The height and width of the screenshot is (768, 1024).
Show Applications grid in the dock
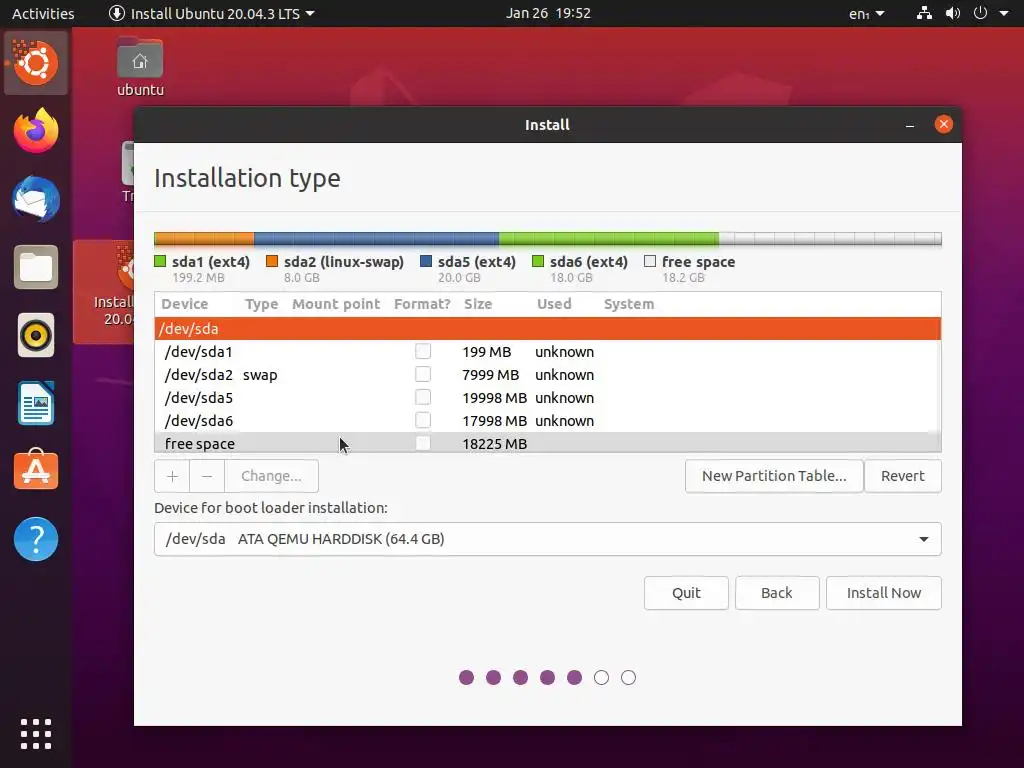(36, 734)
